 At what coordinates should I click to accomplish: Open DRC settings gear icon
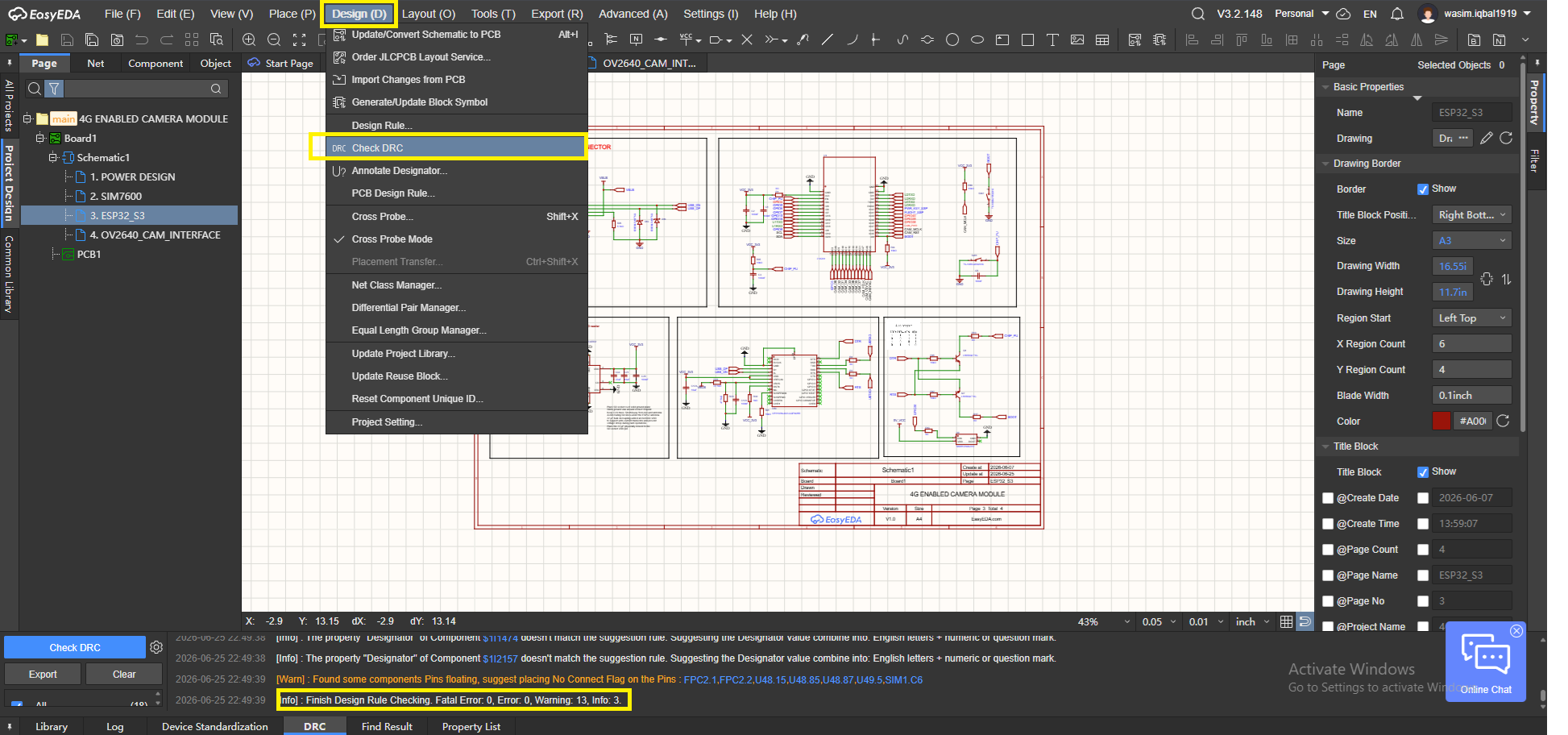click(x=156, y=647)
